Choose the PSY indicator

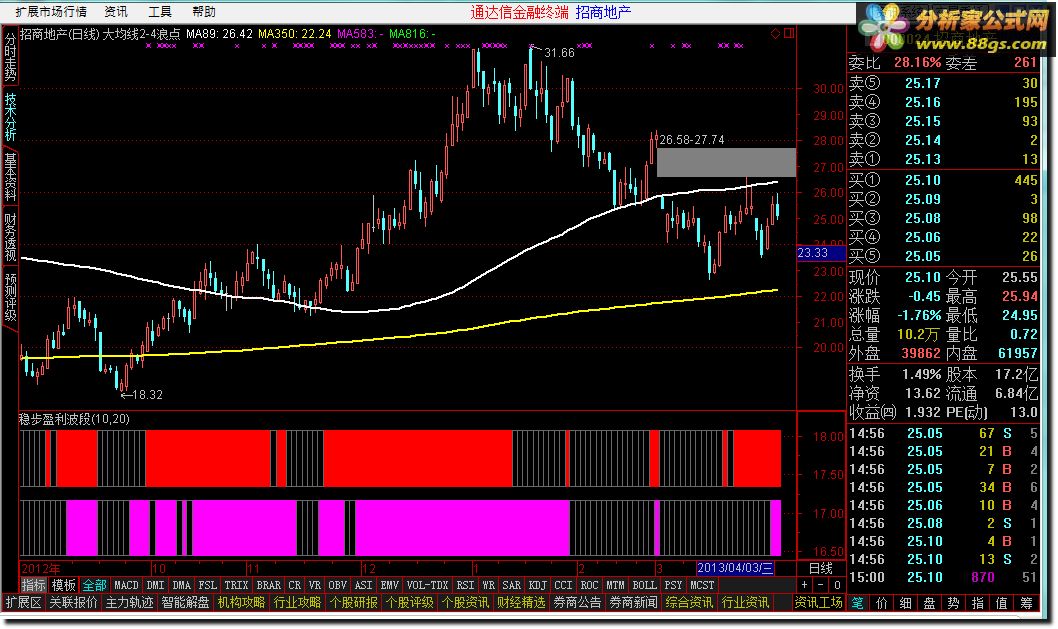pos(673,585)
